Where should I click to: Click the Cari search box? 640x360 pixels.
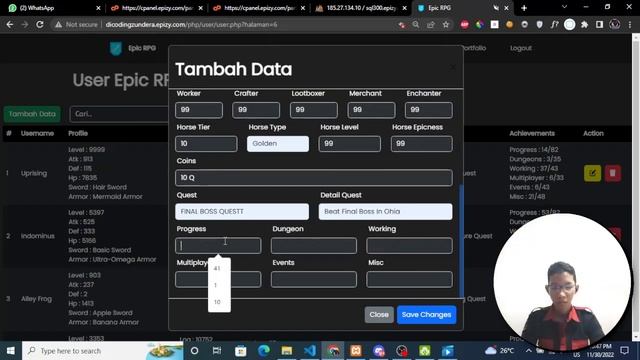(x=119, y=114)
